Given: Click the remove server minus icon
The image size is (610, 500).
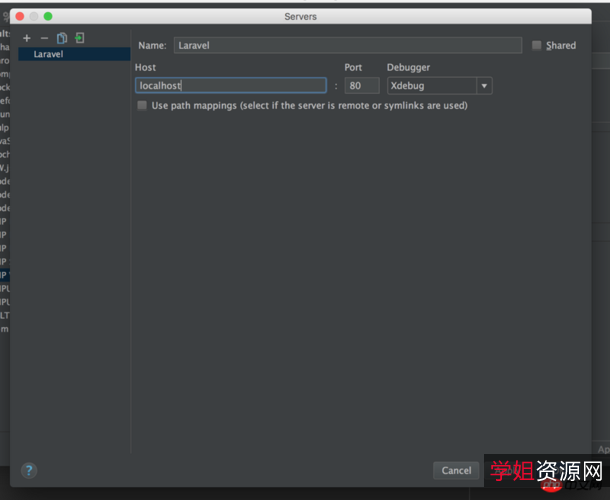Looking at the screenshot, I should [x=44, y=38].
